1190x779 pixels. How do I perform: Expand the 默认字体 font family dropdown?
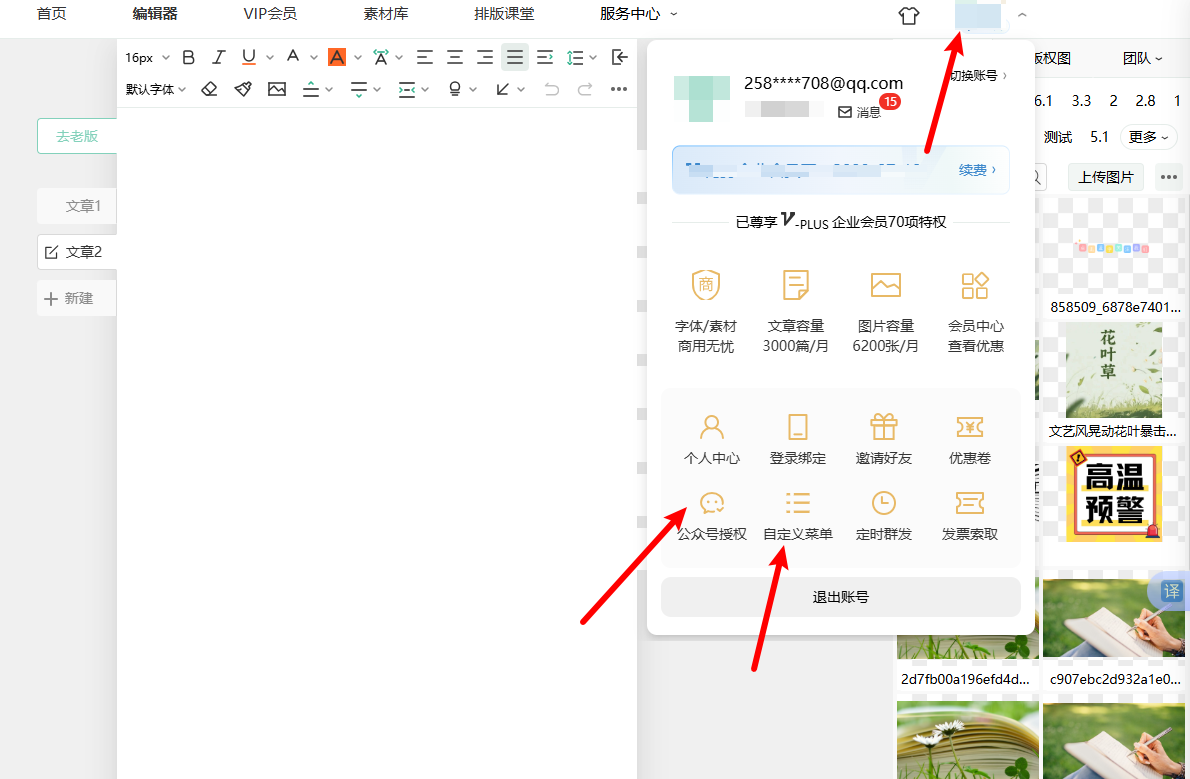(x=156, y=89)
